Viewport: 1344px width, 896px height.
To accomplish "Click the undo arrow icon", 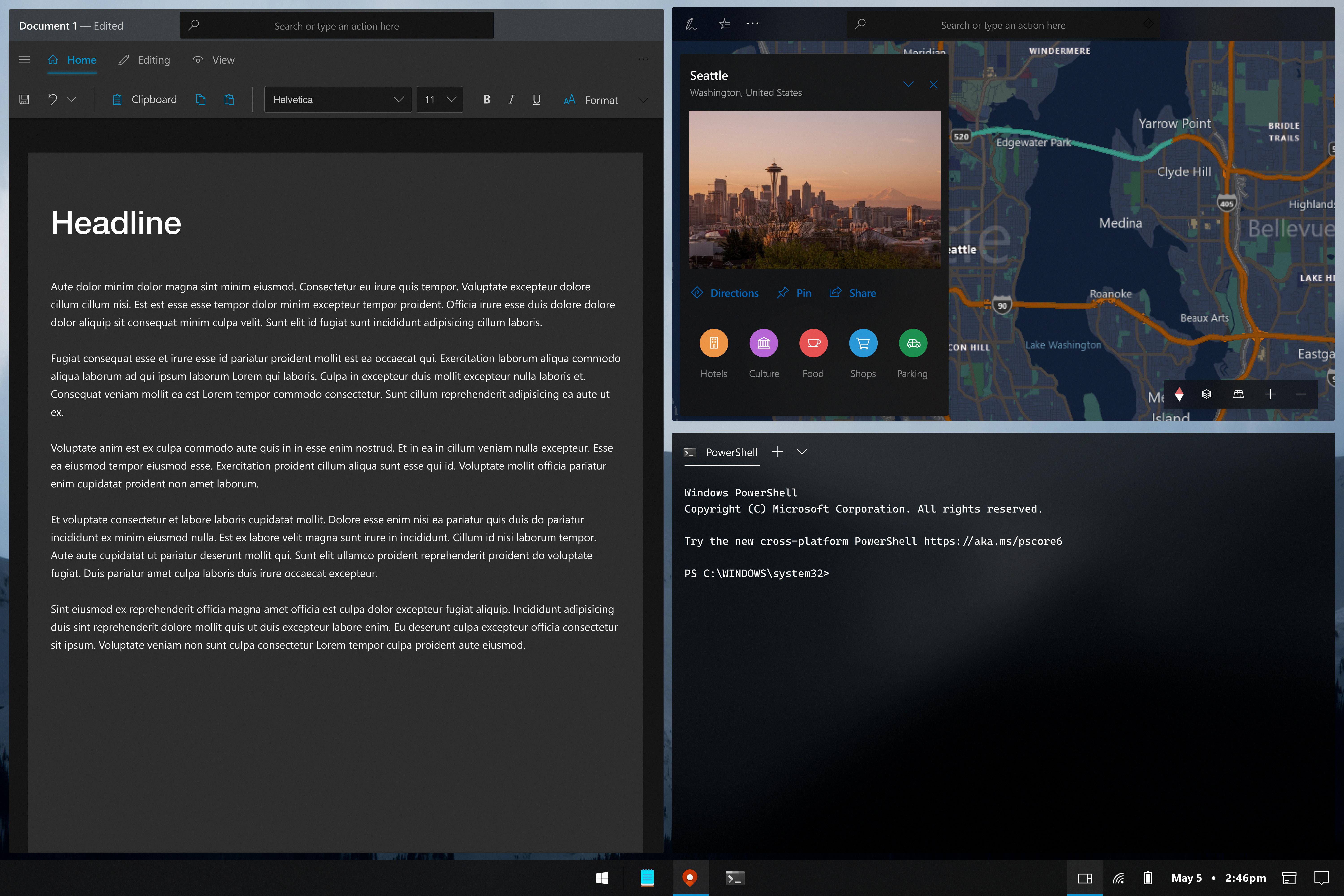I will pyautogui.click(x=53, y=99).
